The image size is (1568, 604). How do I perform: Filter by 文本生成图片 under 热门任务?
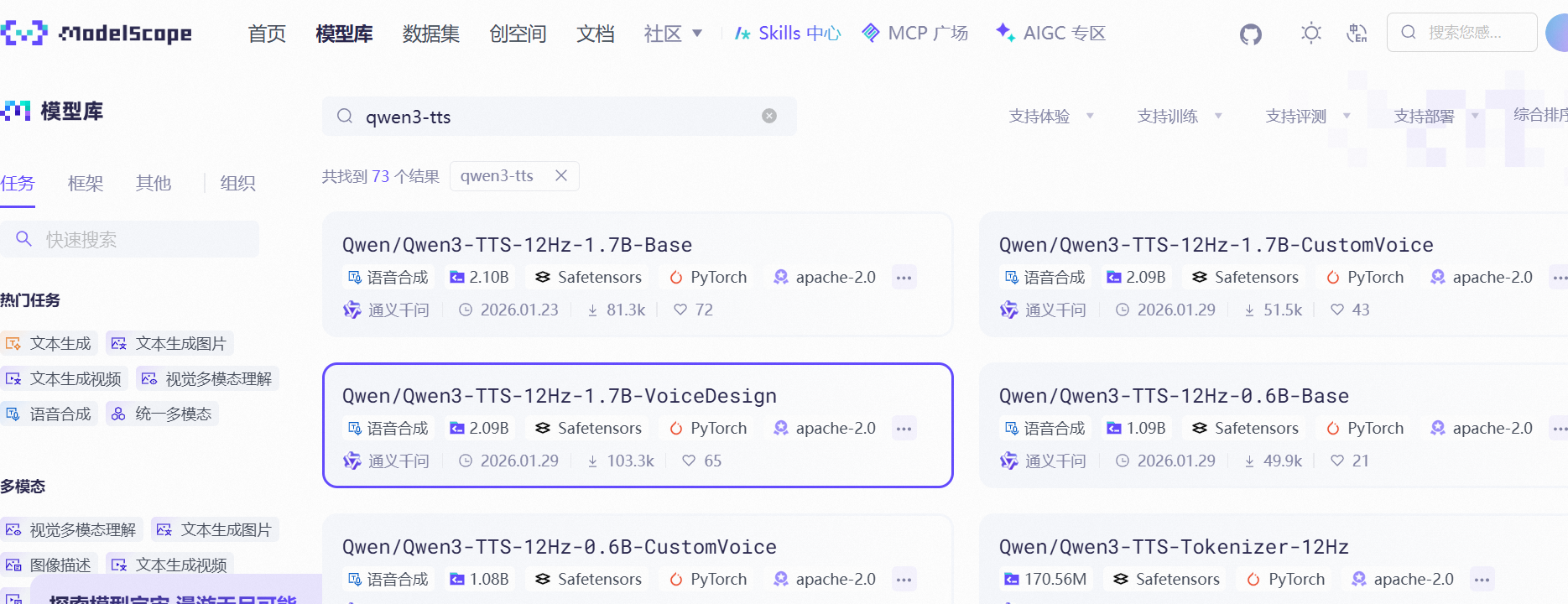(169, 343)
